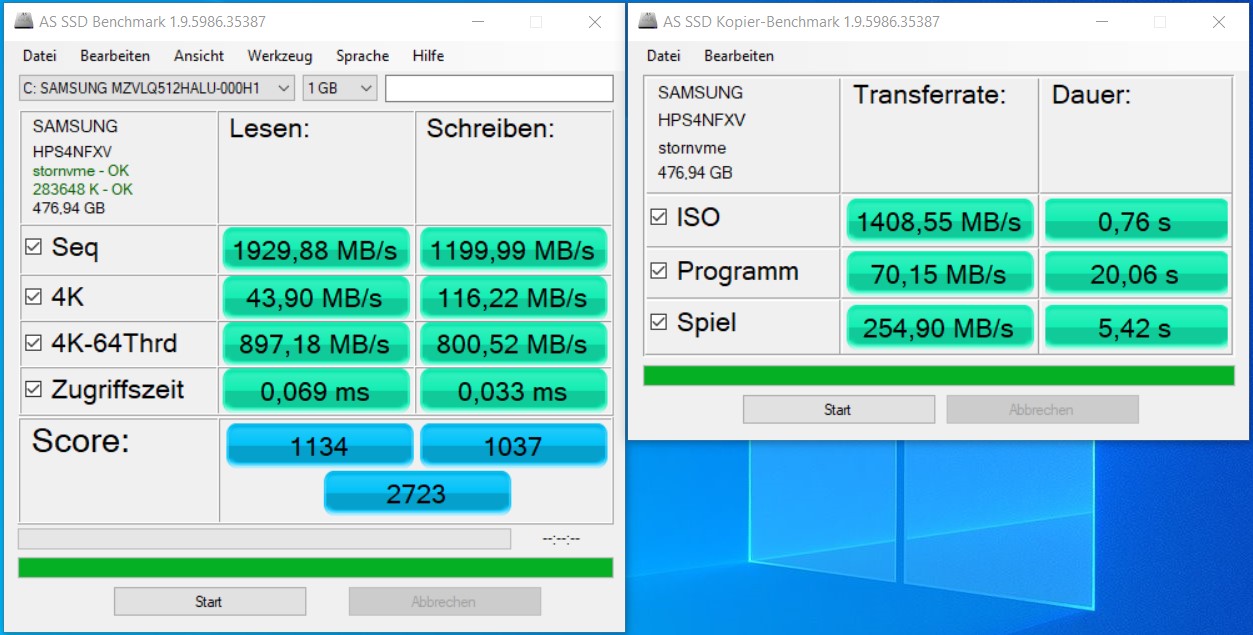The image size is (1253, 635).
Task: Click the Schreiben: column header
Action: (491, 129)
